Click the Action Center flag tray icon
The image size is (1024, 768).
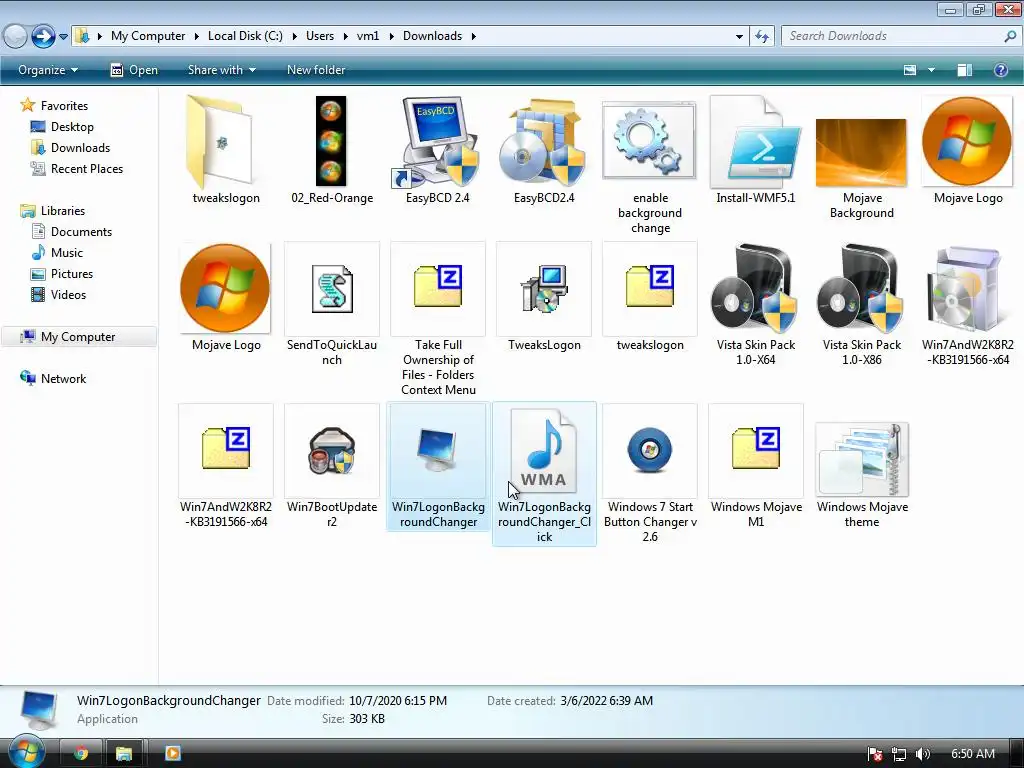click(x=875, y=754)
